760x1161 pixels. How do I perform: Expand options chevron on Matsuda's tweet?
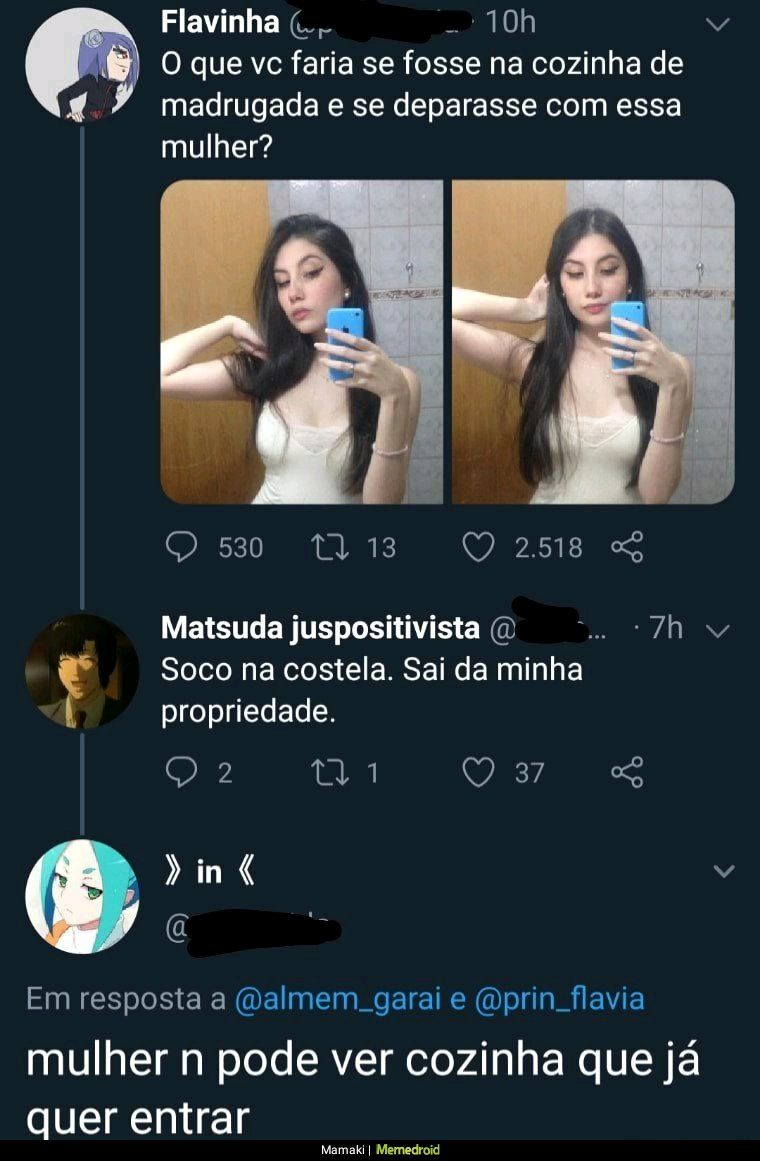(x=718, y=631)
